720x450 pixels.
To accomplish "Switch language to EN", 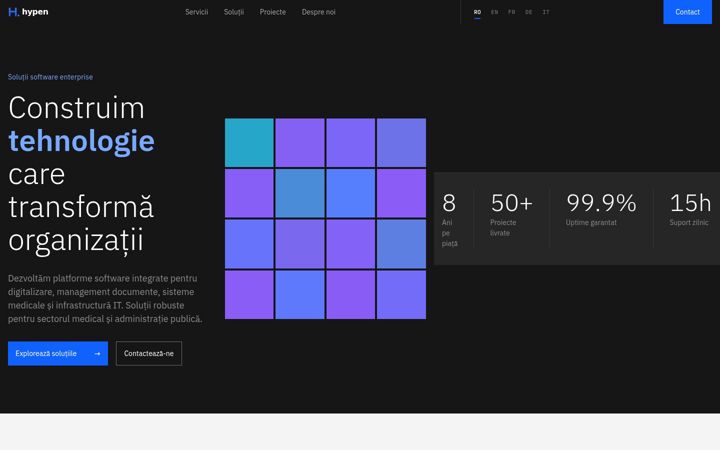I will coord(495,12).
